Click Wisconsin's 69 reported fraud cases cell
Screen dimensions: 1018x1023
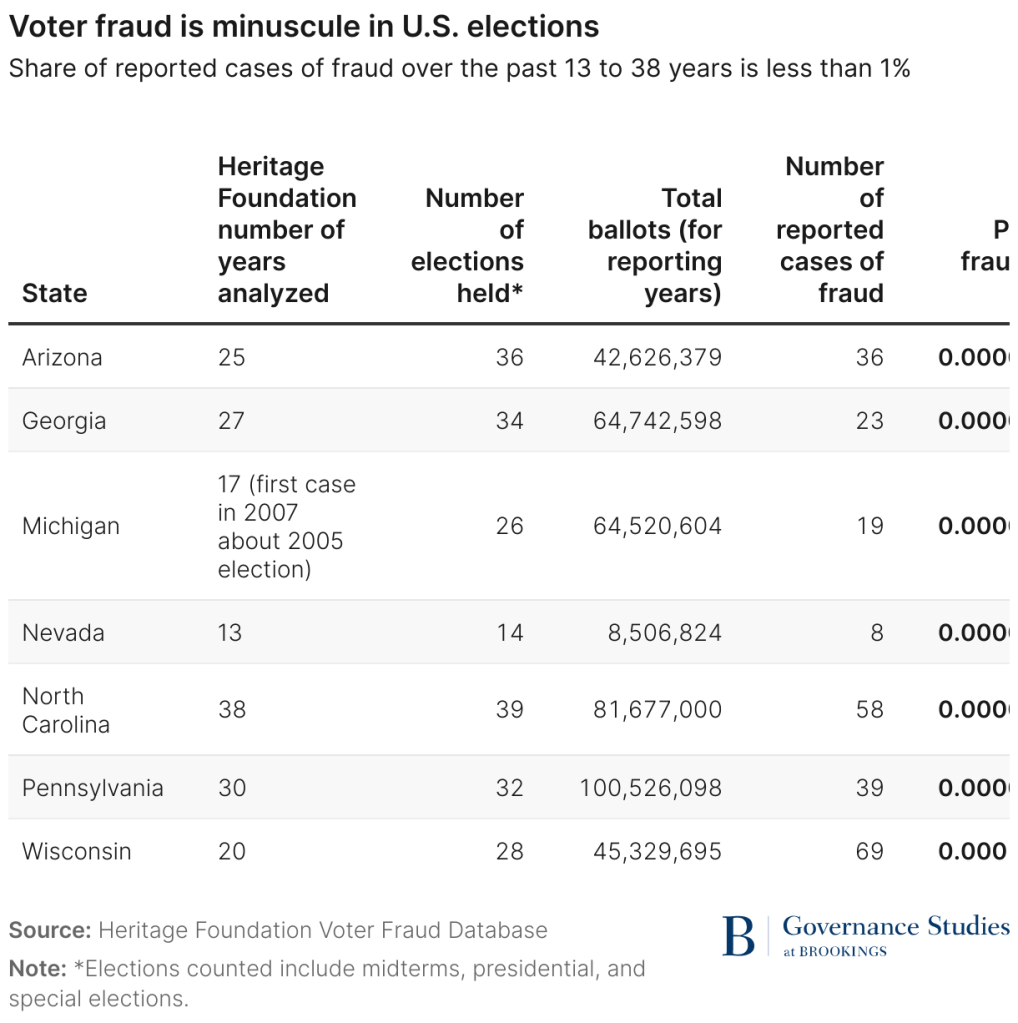tap(869, 851)
